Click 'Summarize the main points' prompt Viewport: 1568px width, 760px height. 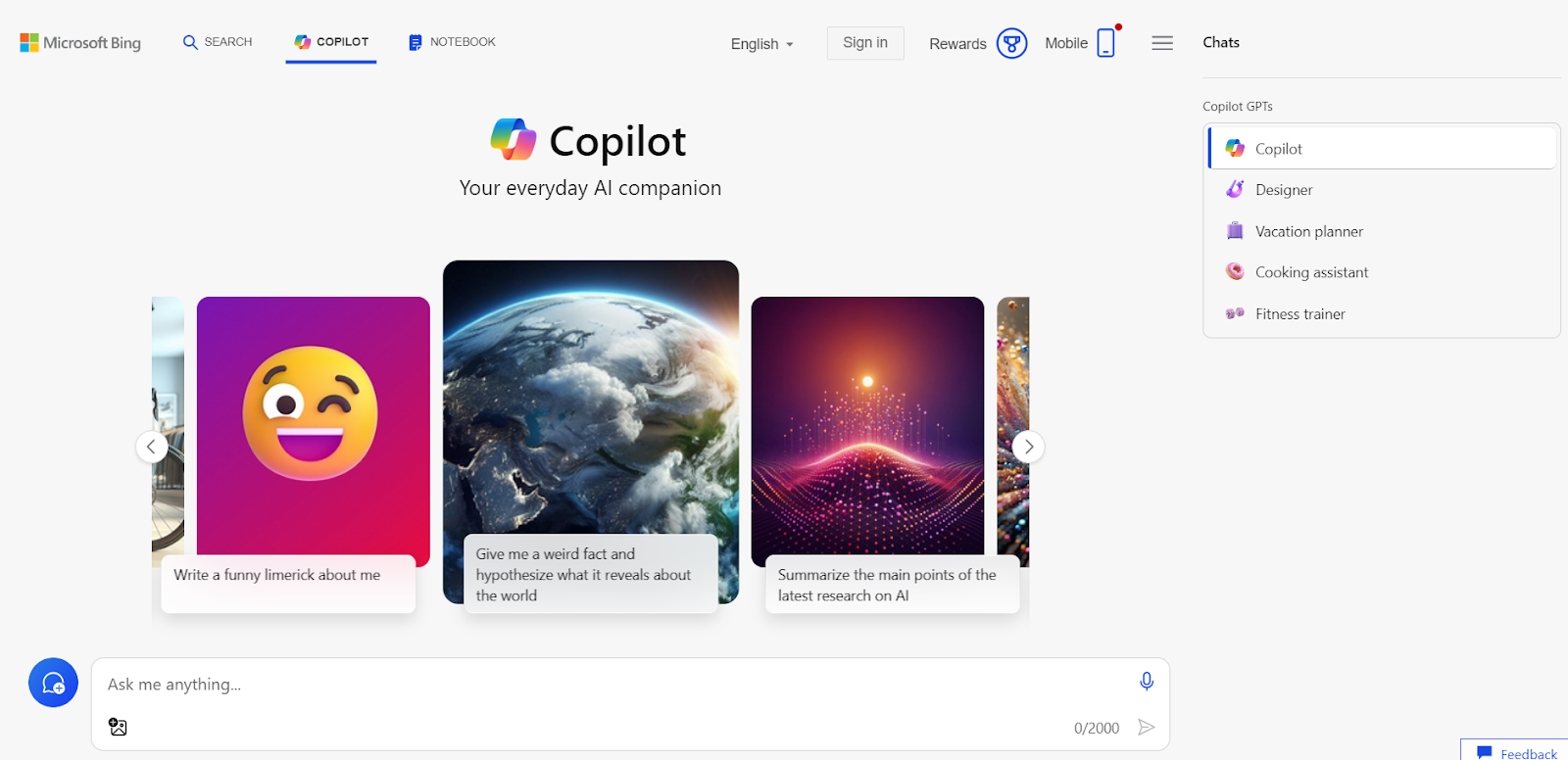click(x=892, y=584)
